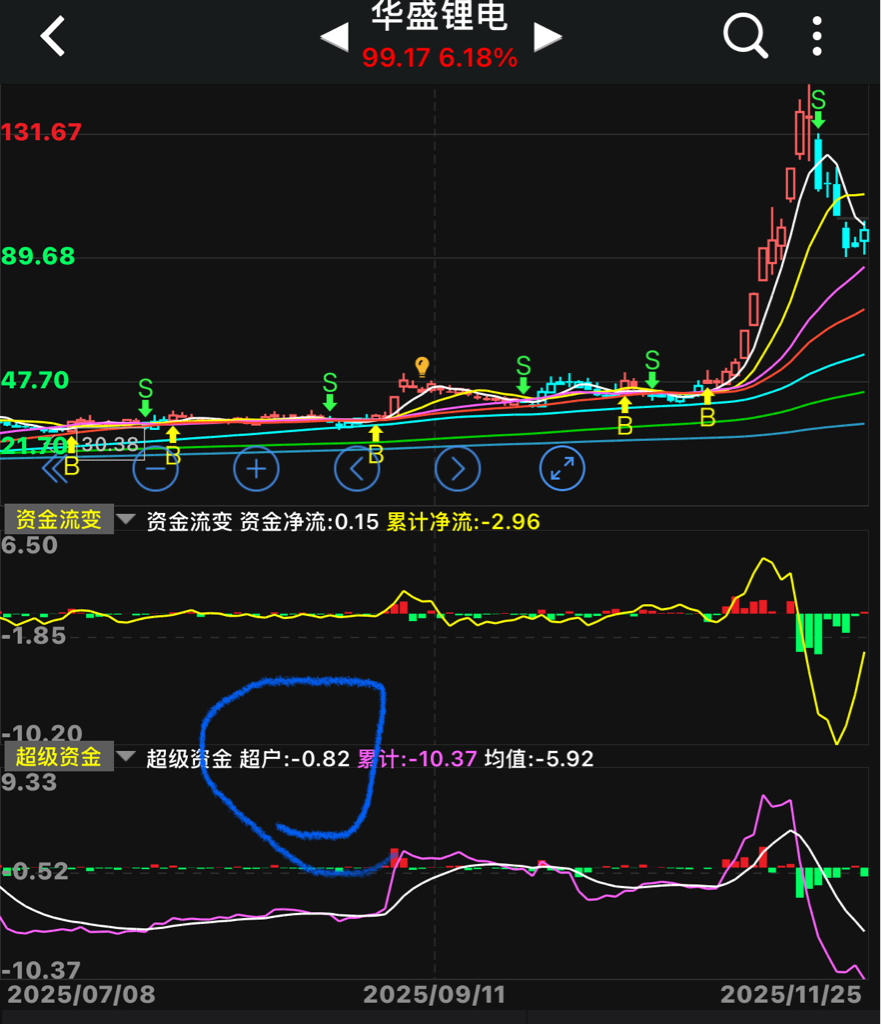Zoom in chart with plus circle button
This screenshot has width=881, height=1024.
click(x=256, y=469)
